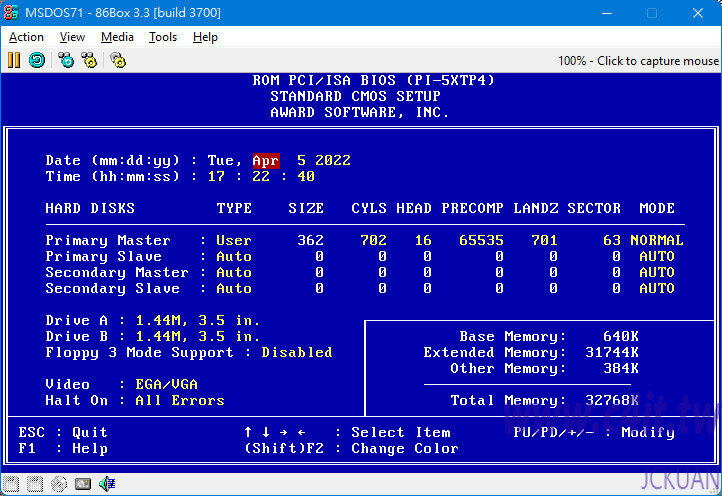Click the LANDZ column header

536,209
